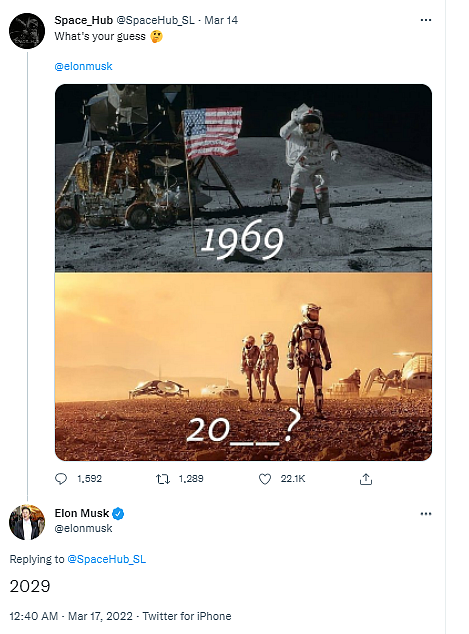Open more options on Elon Musk's reply

pos(426,514)
